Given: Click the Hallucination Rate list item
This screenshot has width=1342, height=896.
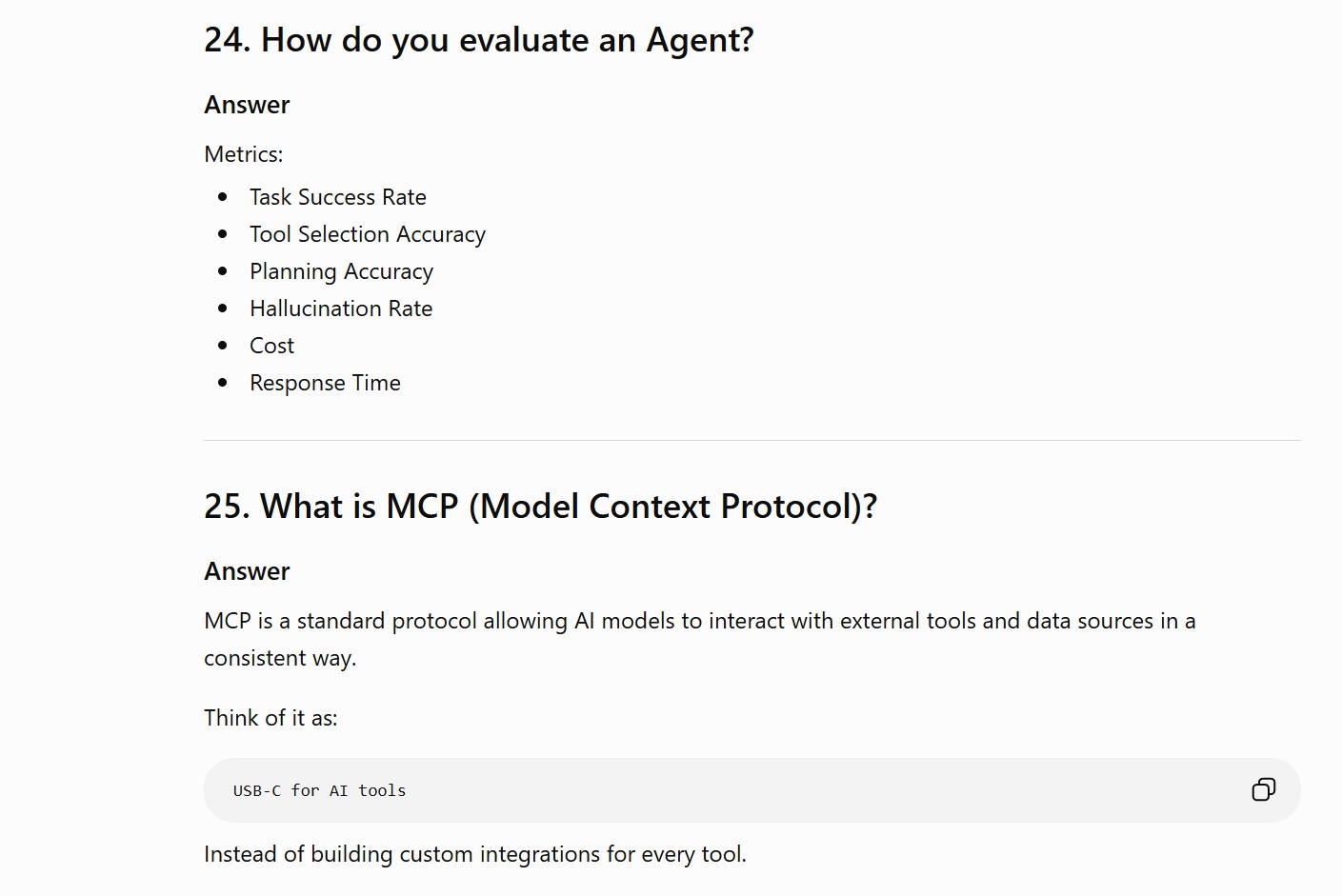Looking at the screenshot, I should [x=341, y=309].
